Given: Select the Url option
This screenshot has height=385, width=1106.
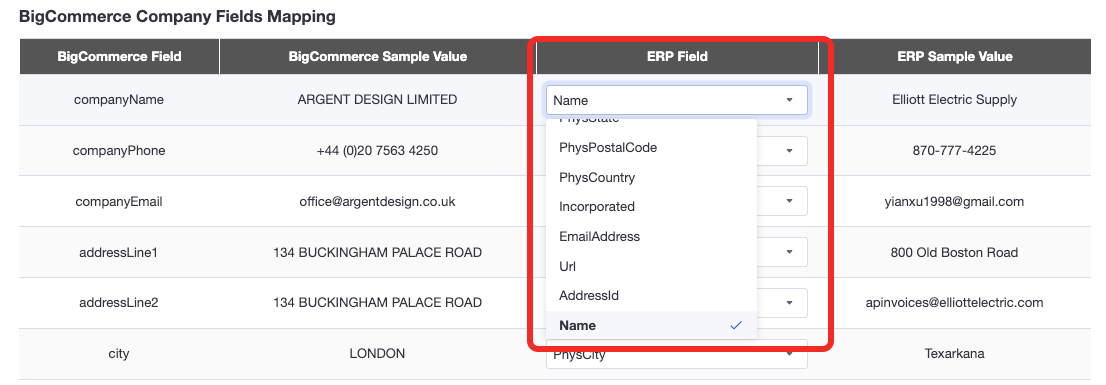Looking at the screenshot, I should point(651,267).
